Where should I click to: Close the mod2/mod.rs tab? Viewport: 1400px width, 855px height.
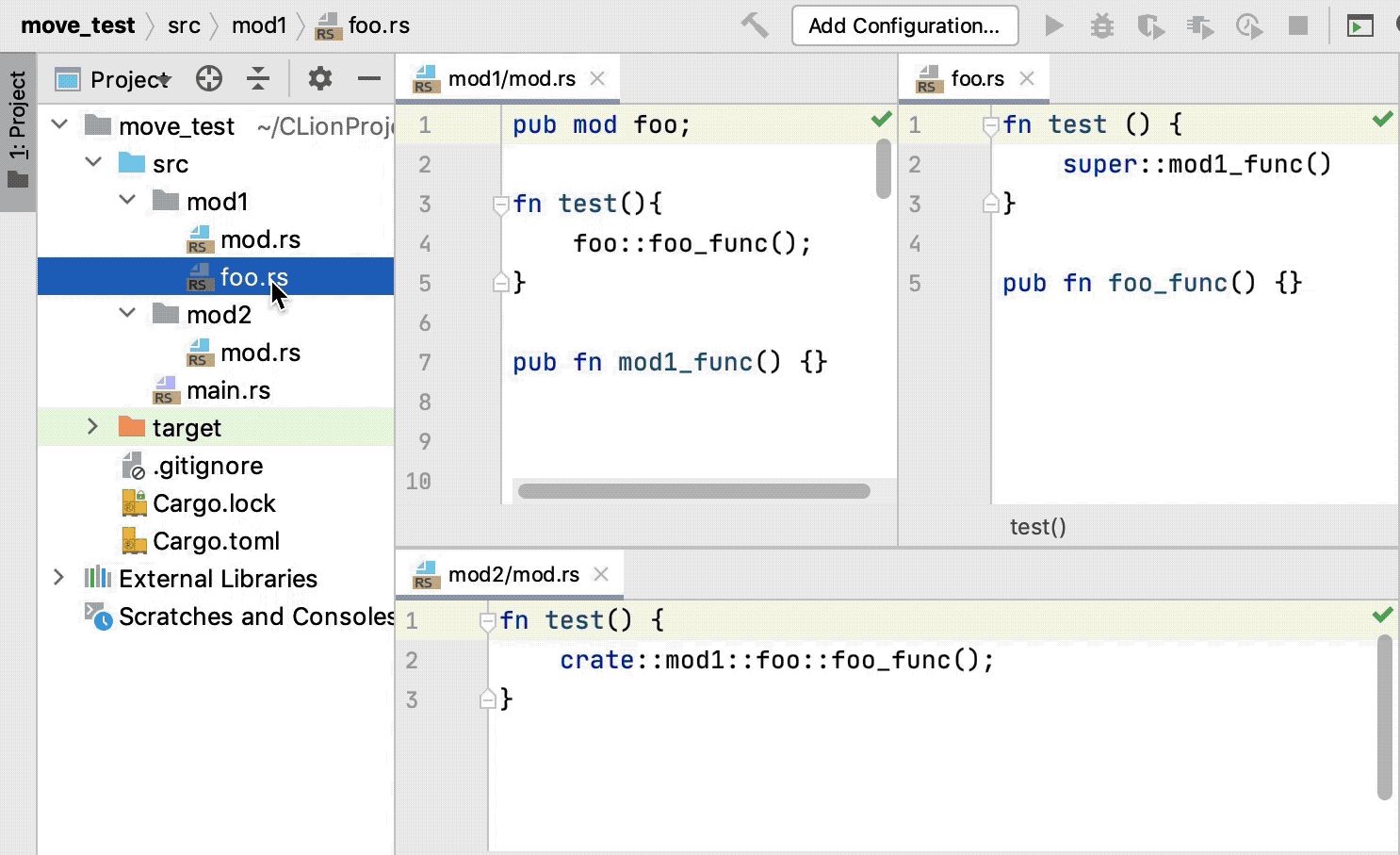(x=601, y=574)
